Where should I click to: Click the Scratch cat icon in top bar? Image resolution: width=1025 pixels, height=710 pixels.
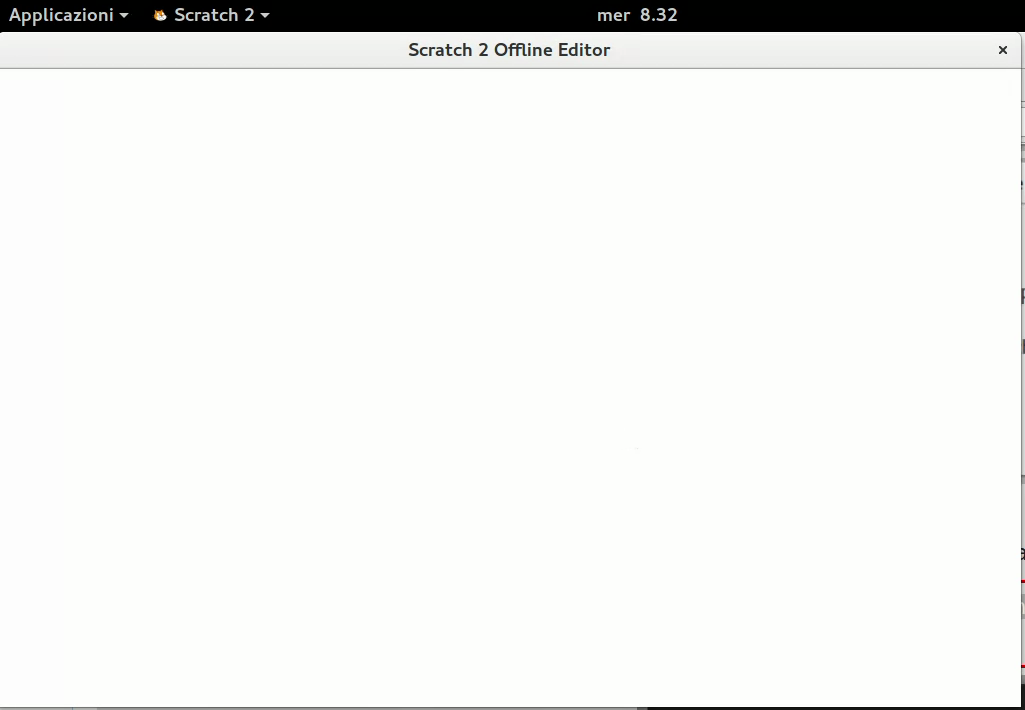(160, 15)
